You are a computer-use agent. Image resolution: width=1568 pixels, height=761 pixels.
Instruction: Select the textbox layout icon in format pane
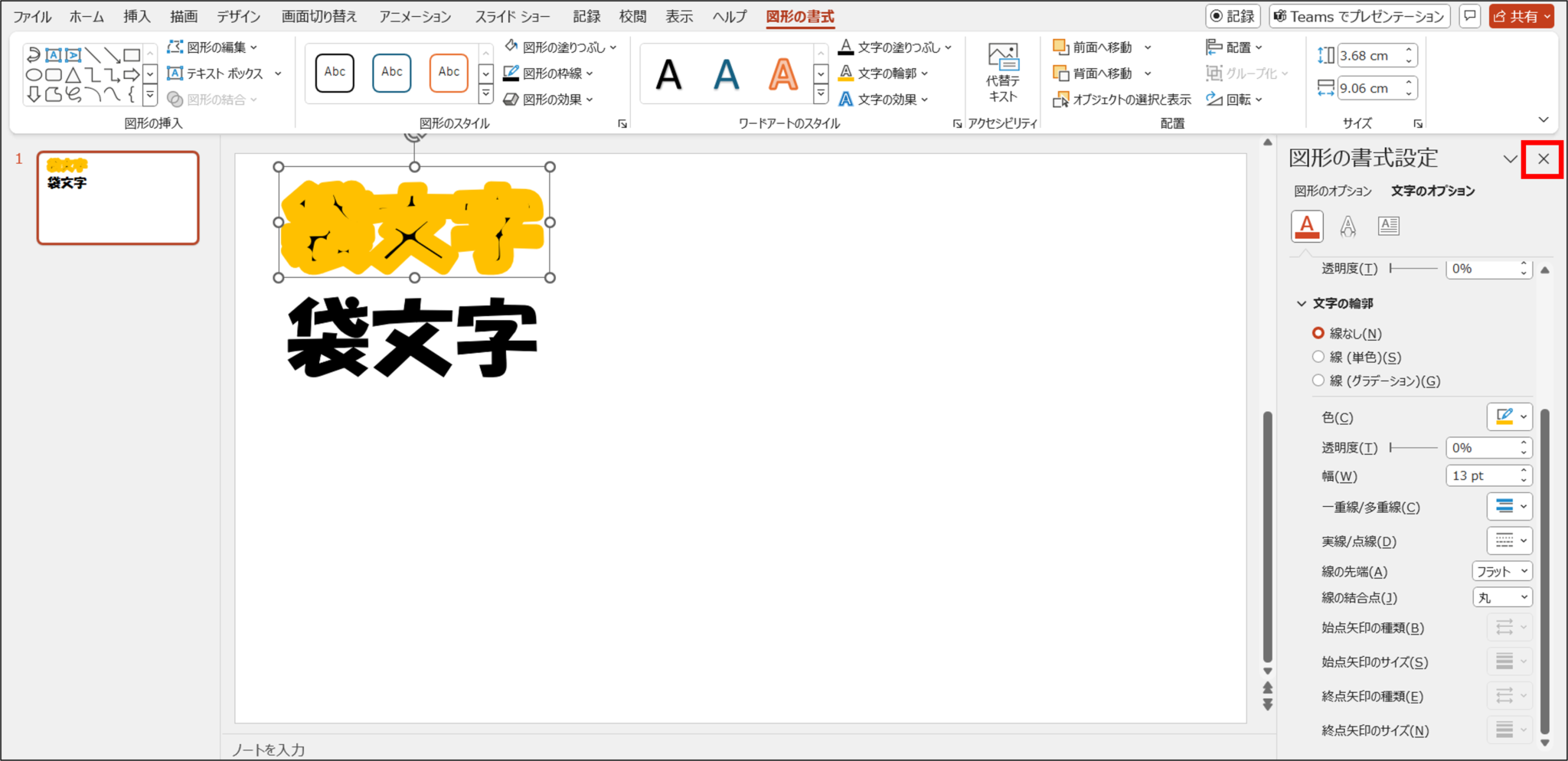click(1388, 226)
